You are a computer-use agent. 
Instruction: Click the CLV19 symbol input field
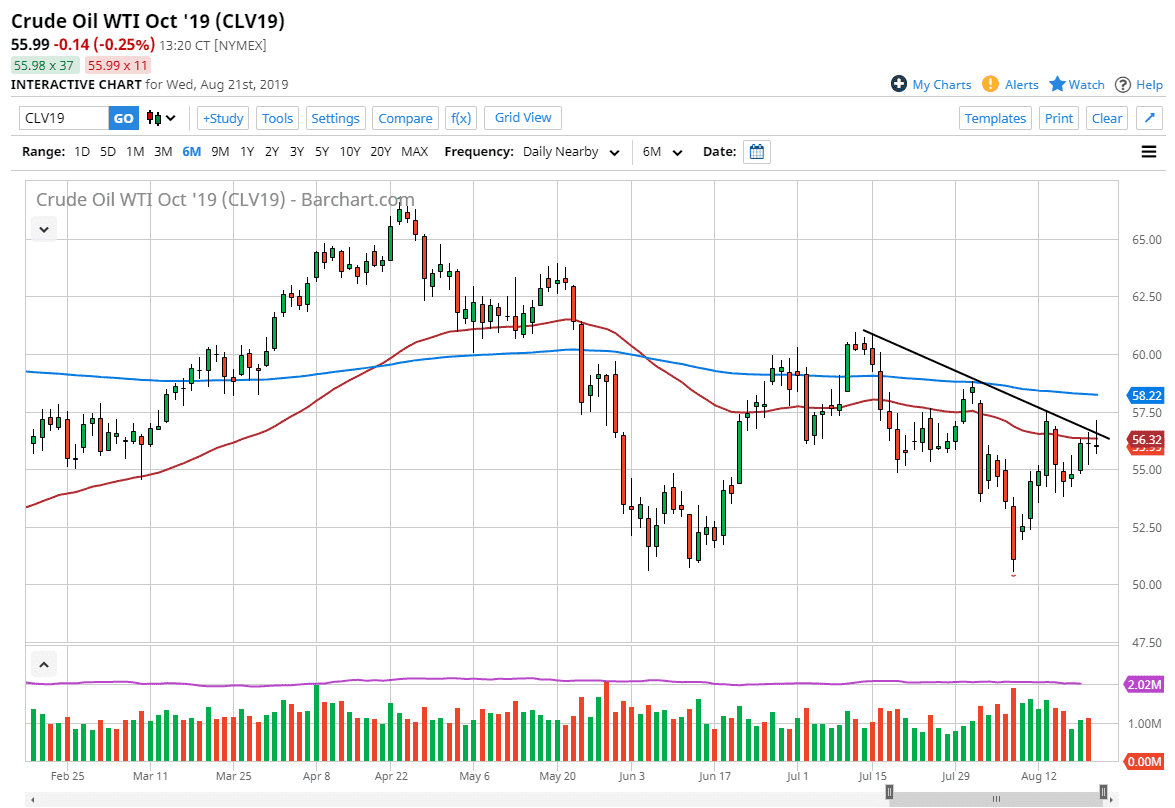tap(64, 118)
